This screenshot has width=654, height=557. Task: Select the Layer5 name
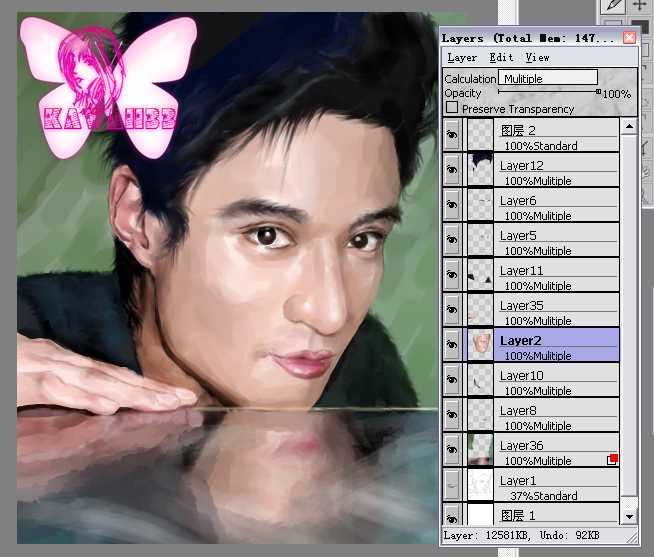[x=518, y=236]
